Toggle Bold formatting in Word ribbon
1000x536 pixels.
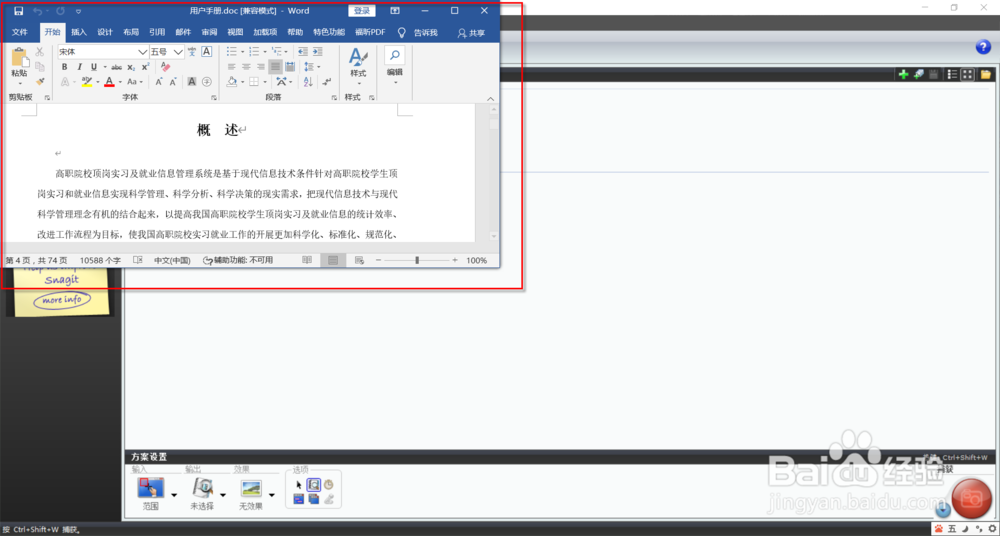[x=64, y=67]
